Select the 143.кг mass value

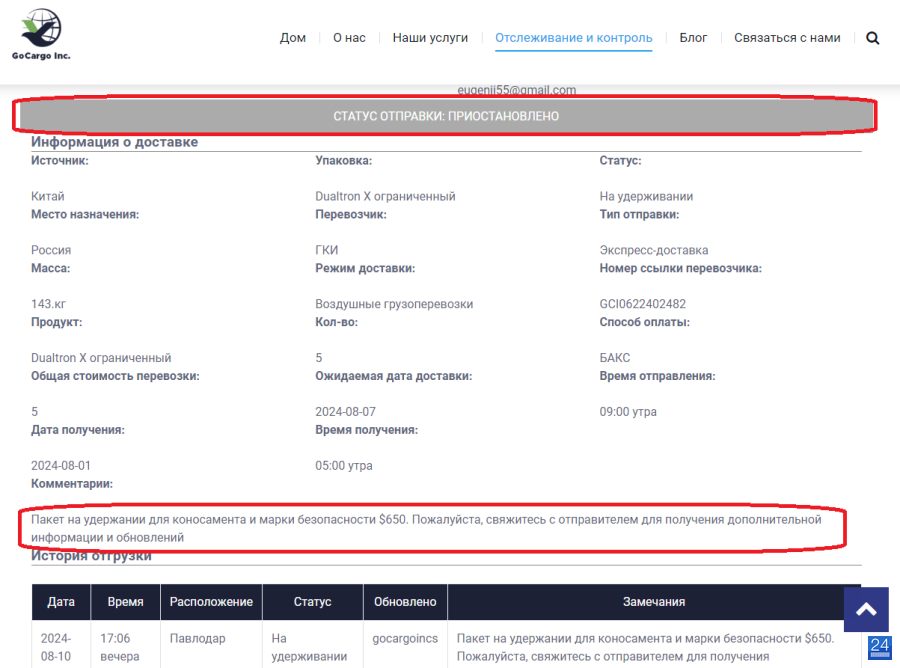point(48,304)
